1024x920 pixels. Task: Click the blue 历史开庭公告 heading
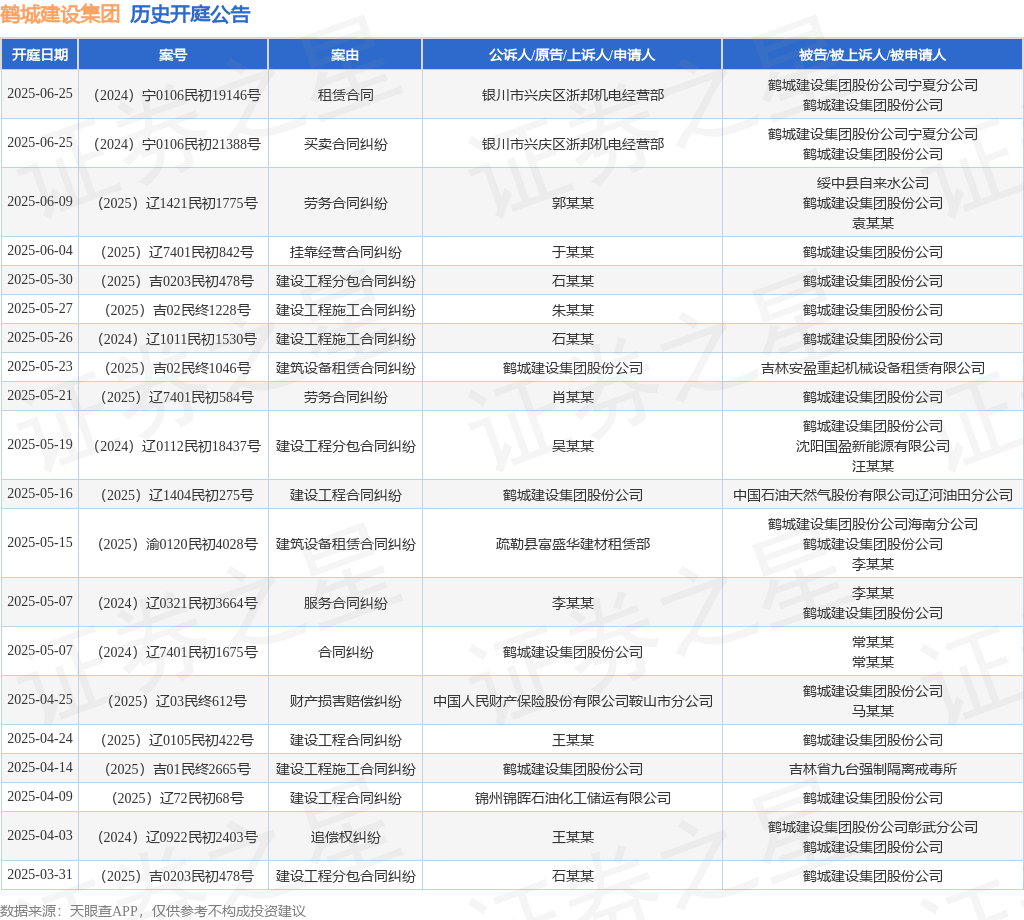click(x=190, y=14)
